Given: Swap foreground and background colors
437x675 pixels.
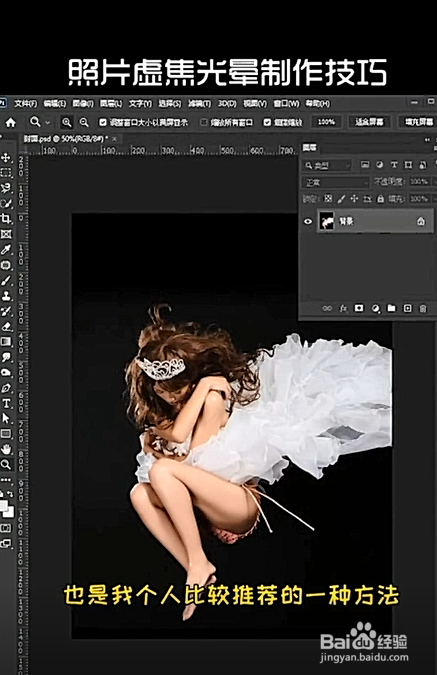Looking at the screenshot, I should point(10,494).
